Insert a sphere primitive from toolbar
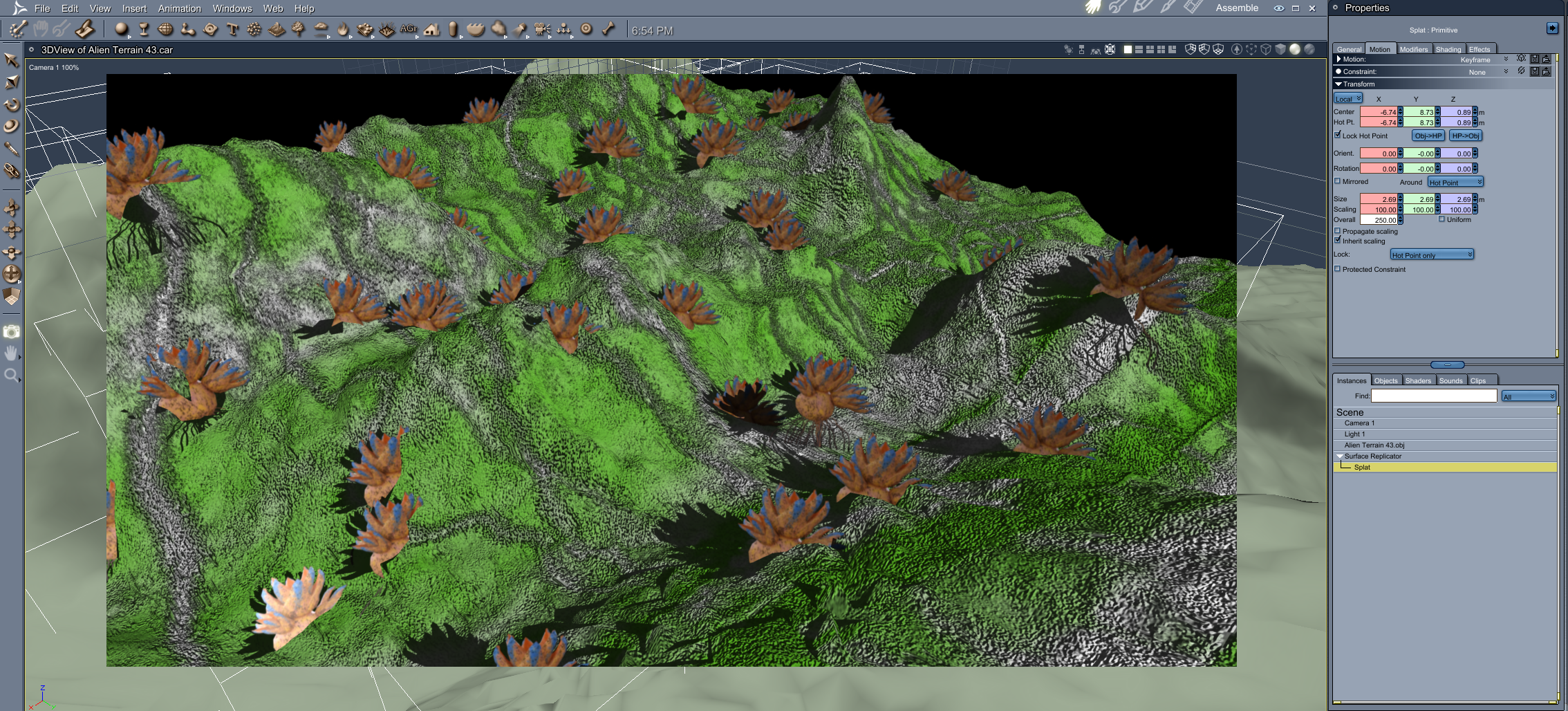 pyautogui.click(x=122, y=30)
